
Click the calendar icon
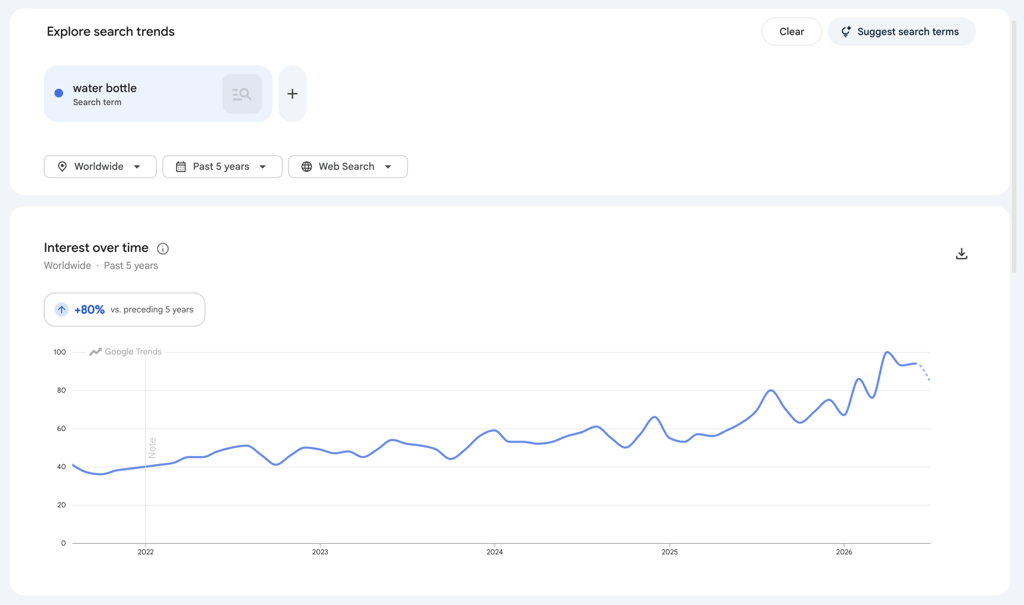[181, 167]
